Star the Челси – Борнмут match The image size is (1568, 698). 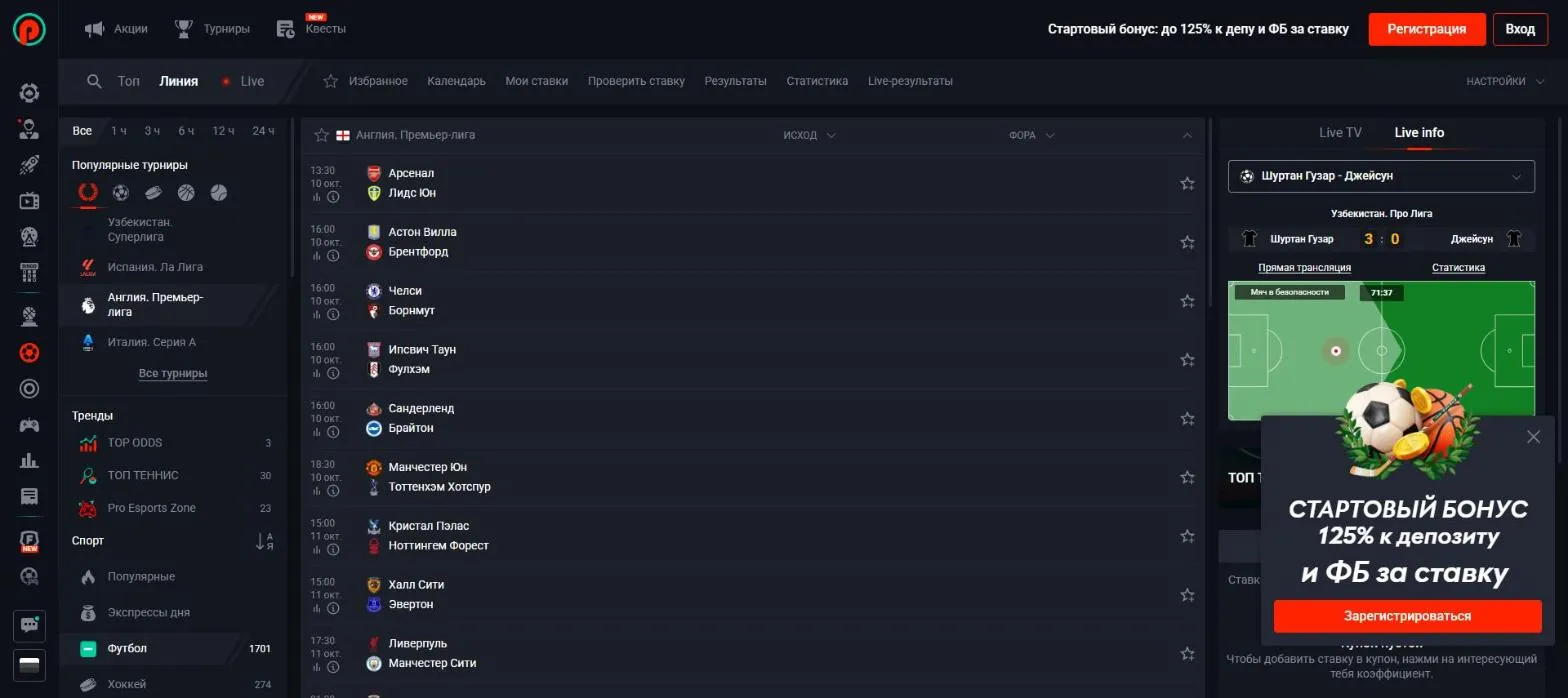(1187, 301)
